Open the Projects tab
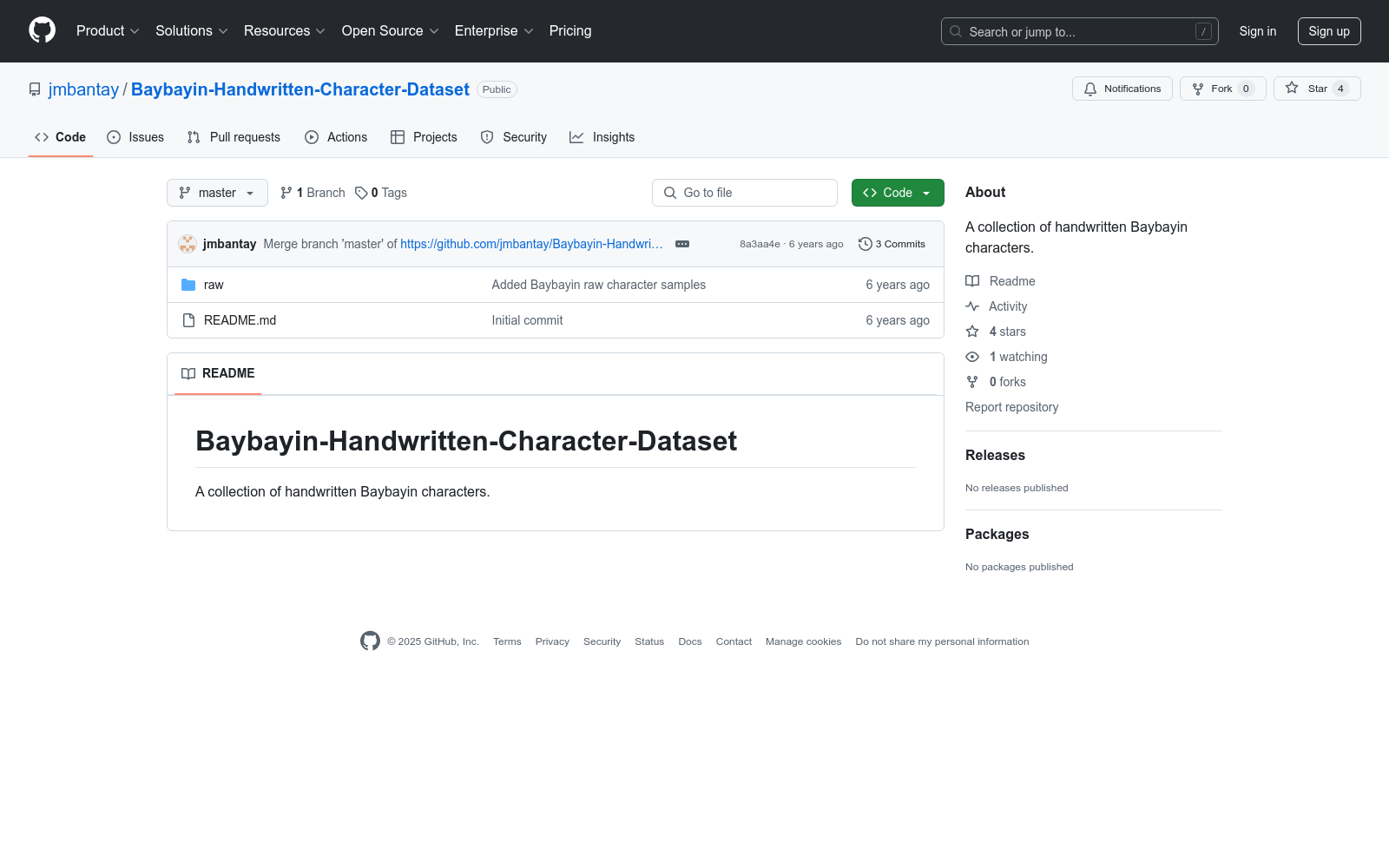The image size is (1389, 868). point(424,137)
